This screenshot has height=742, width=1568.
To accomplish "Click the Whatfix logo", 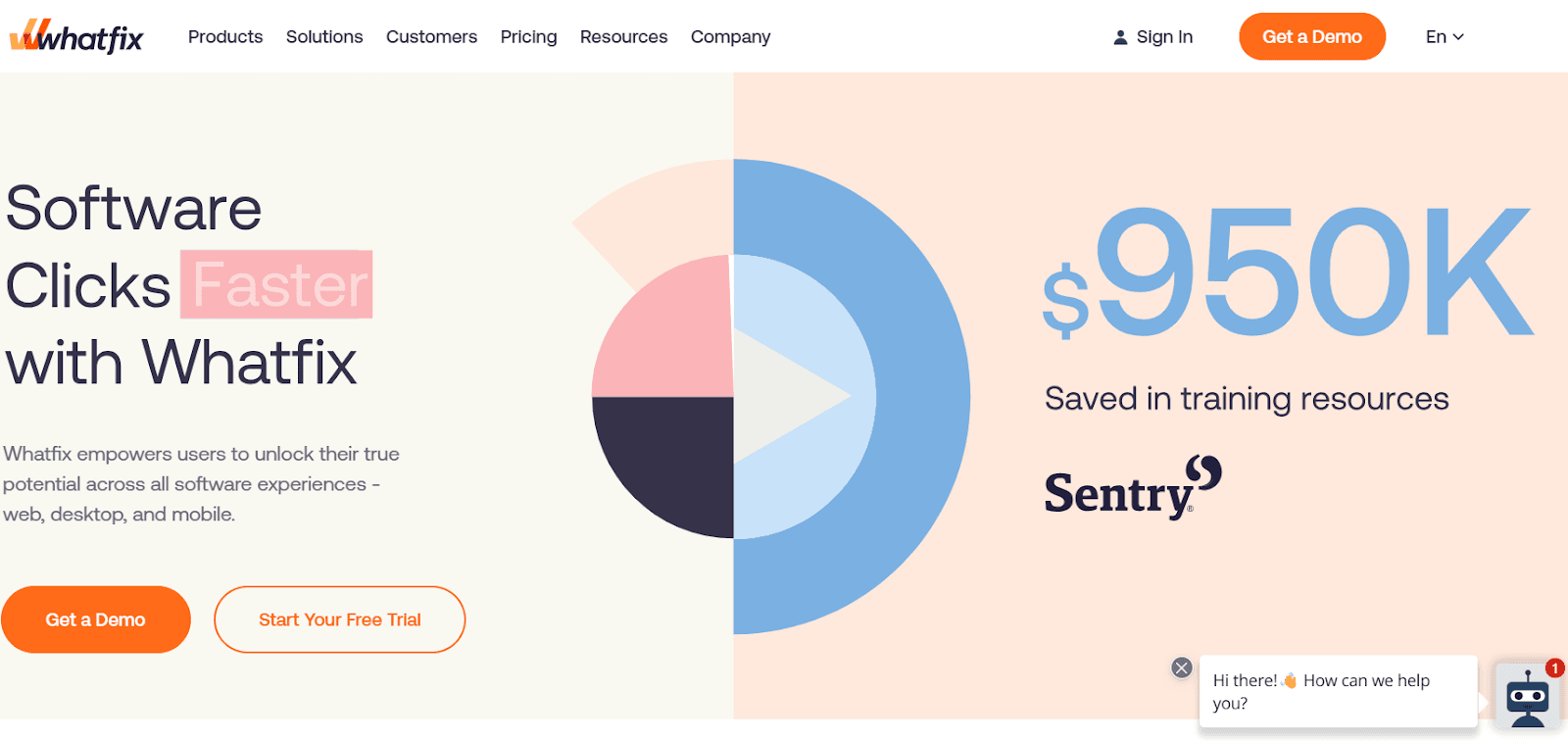I will [x=76, y=36].
